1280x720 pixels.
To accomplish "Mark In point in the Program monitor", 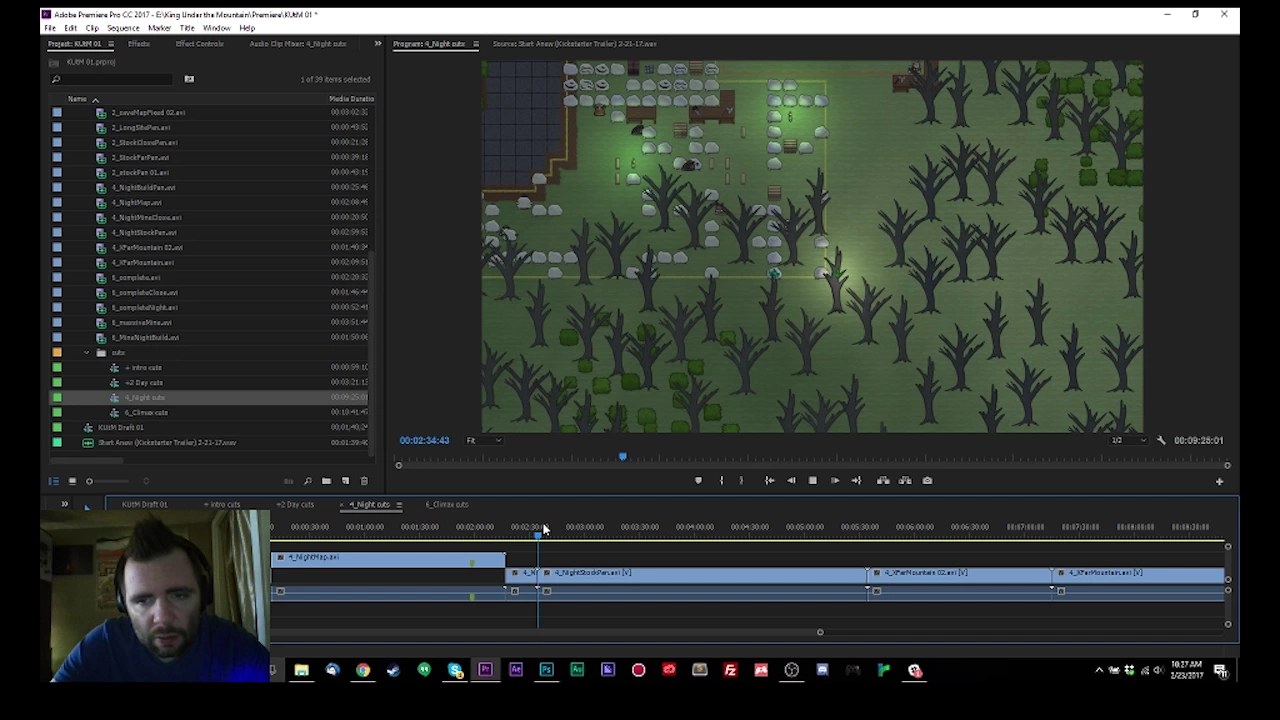I will (x=721, y=481).
